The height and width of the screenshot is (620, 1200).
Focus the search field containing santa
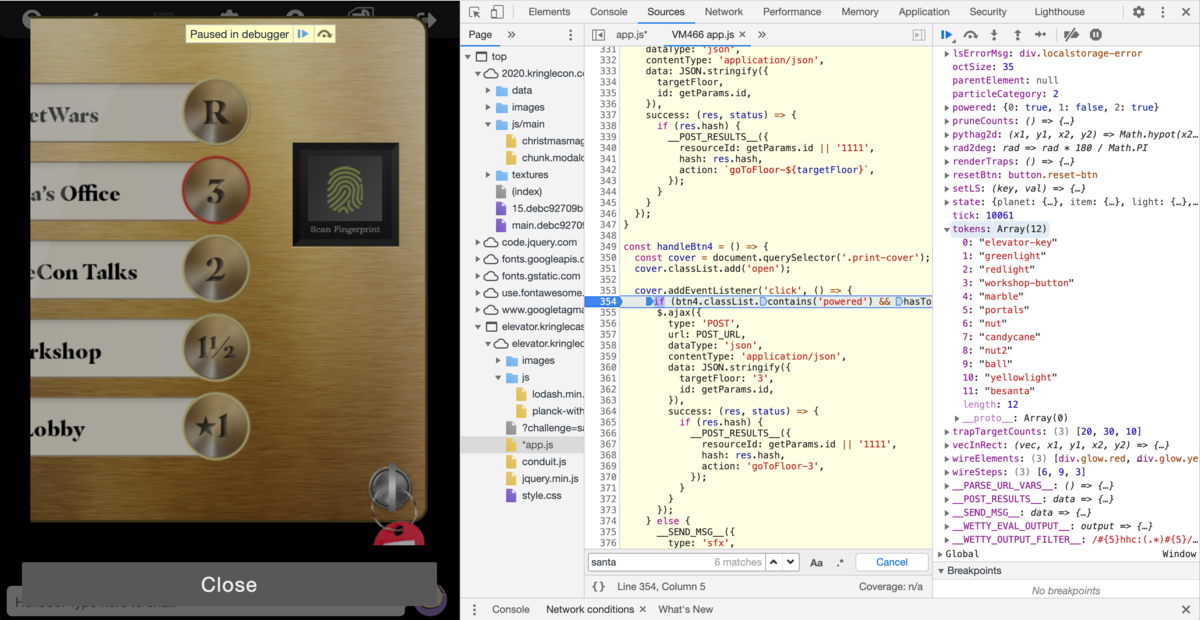675,562
